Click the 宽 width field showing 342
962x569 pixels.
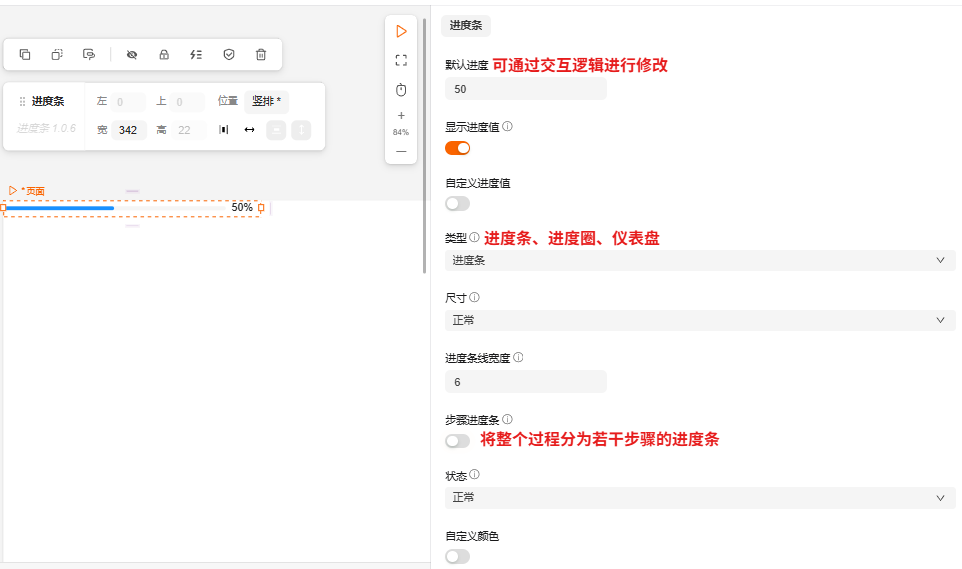pos(129,130)
